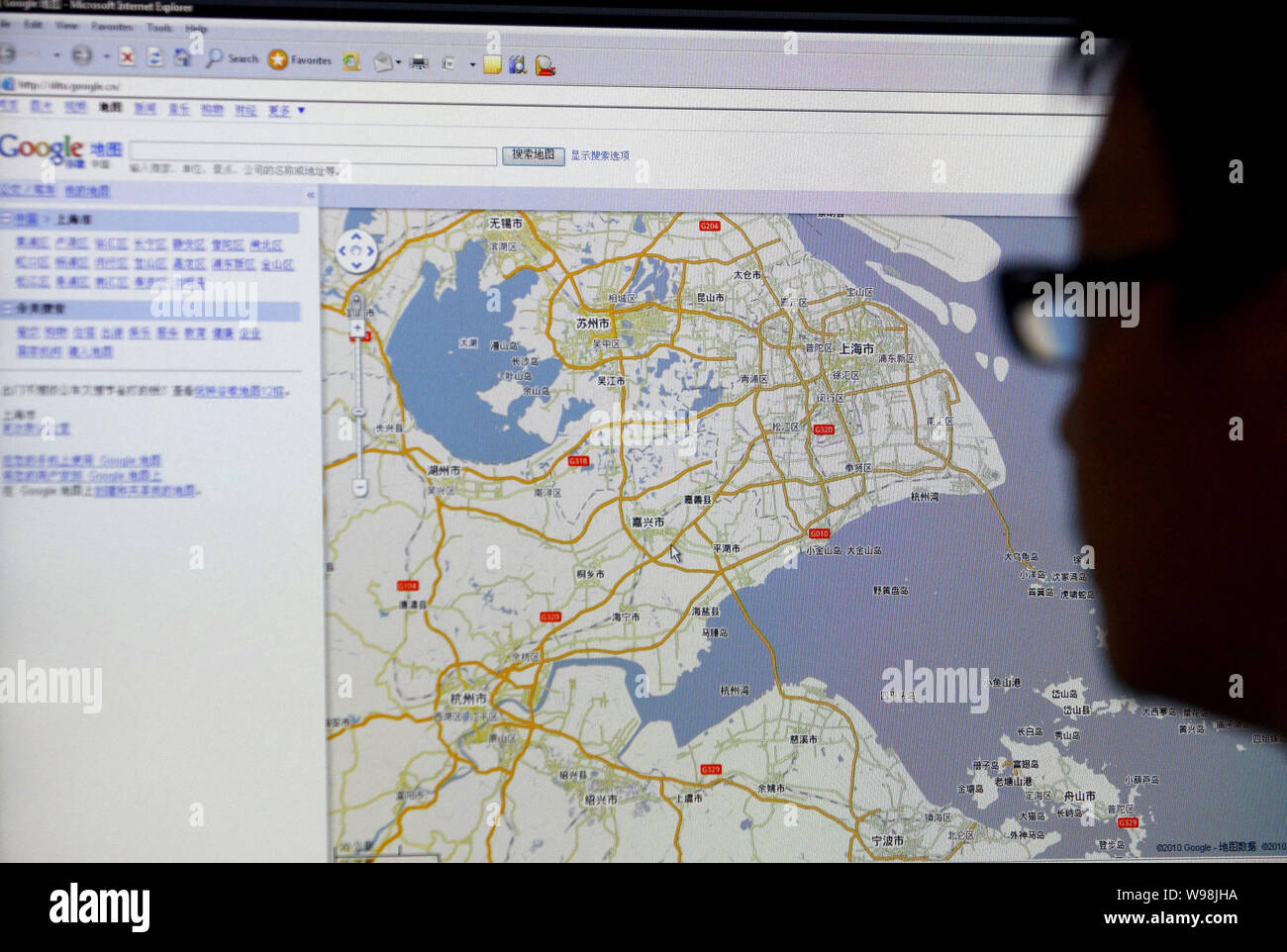Click the 搜索地图 search button
This screenshot has width=1287, height=952.
pyautogui.click(x=533, y=155)
